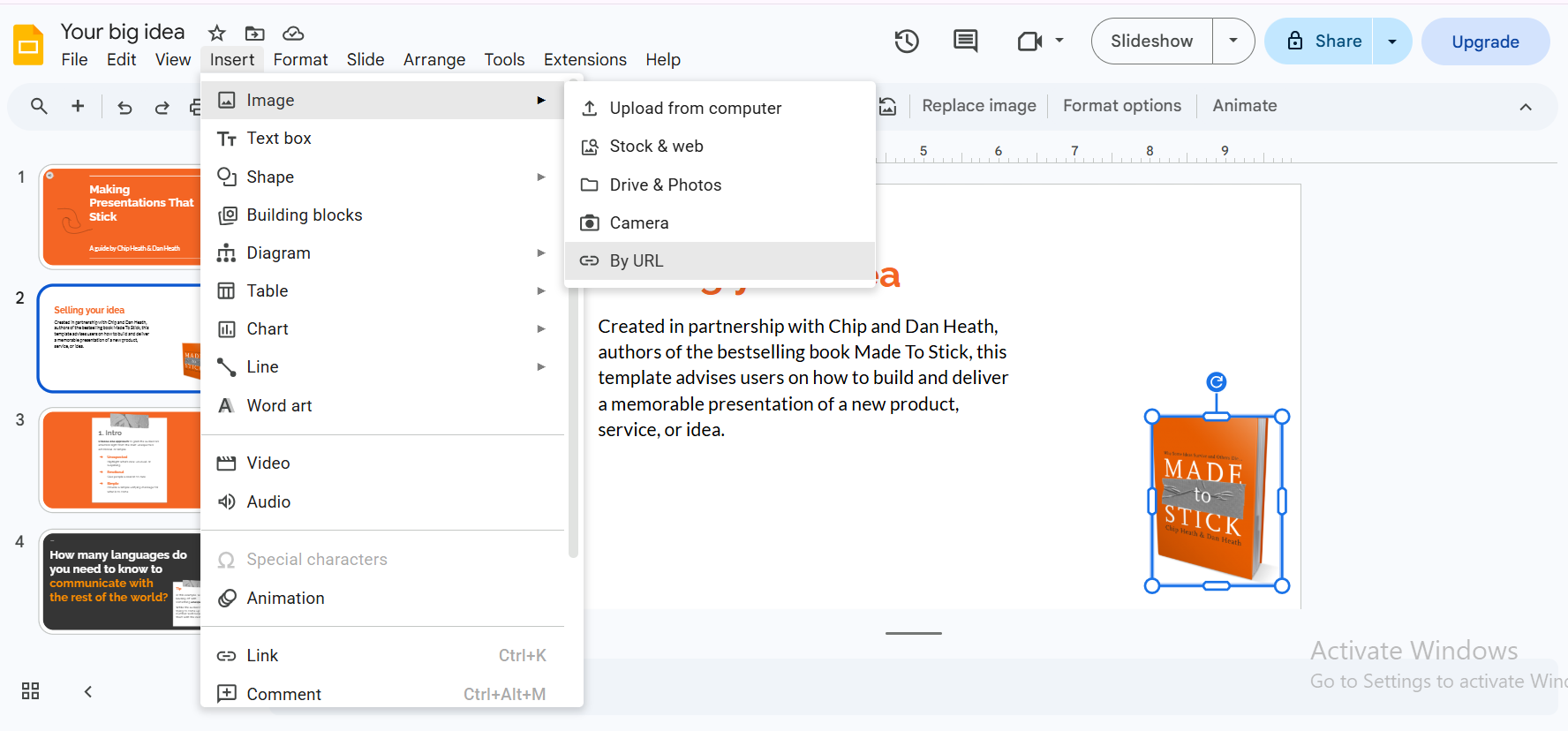Click the Upgrade button
The image size is (1568, 731).
pyautogui.click(x=1486, y=41)
